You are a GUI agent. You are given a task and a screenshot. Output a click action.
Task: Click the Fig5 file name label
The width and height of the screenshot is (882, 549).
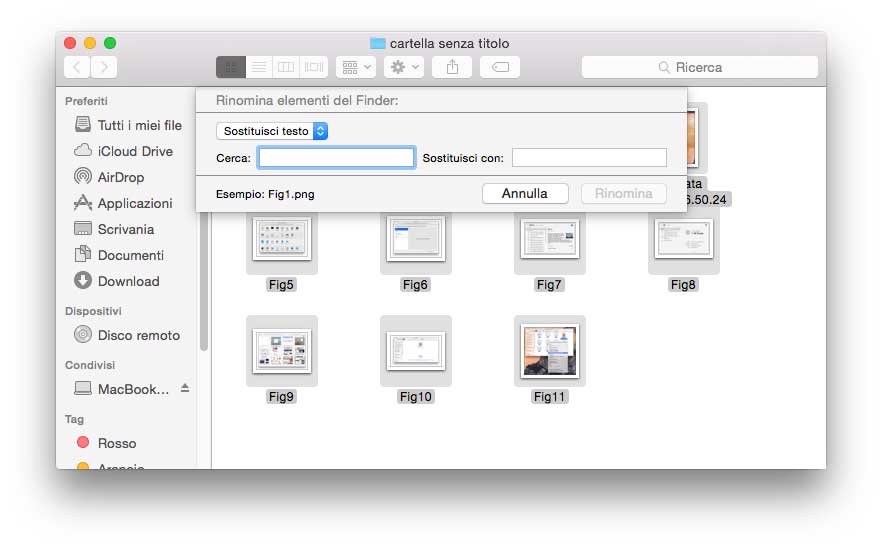pos(281,285)
